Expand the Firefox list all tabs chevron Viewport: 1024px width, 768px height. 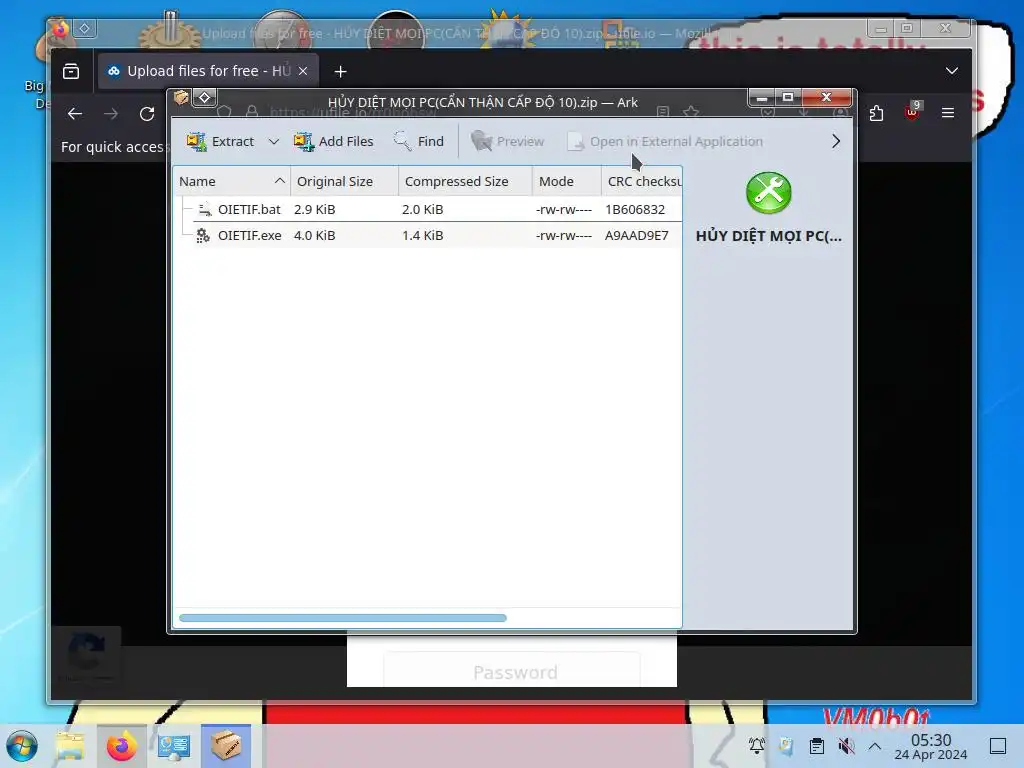pos(952,71)
